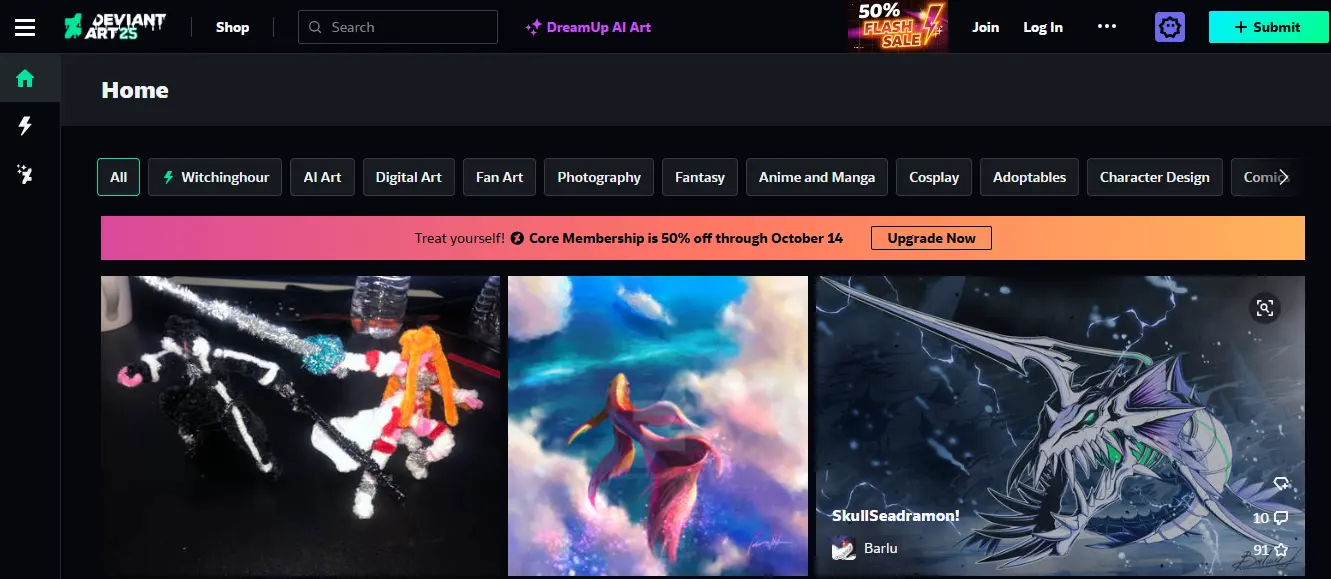This screenshot has height=579, width=1331.
Task: Click the purple mascot icon in header
Action: 1169,27
